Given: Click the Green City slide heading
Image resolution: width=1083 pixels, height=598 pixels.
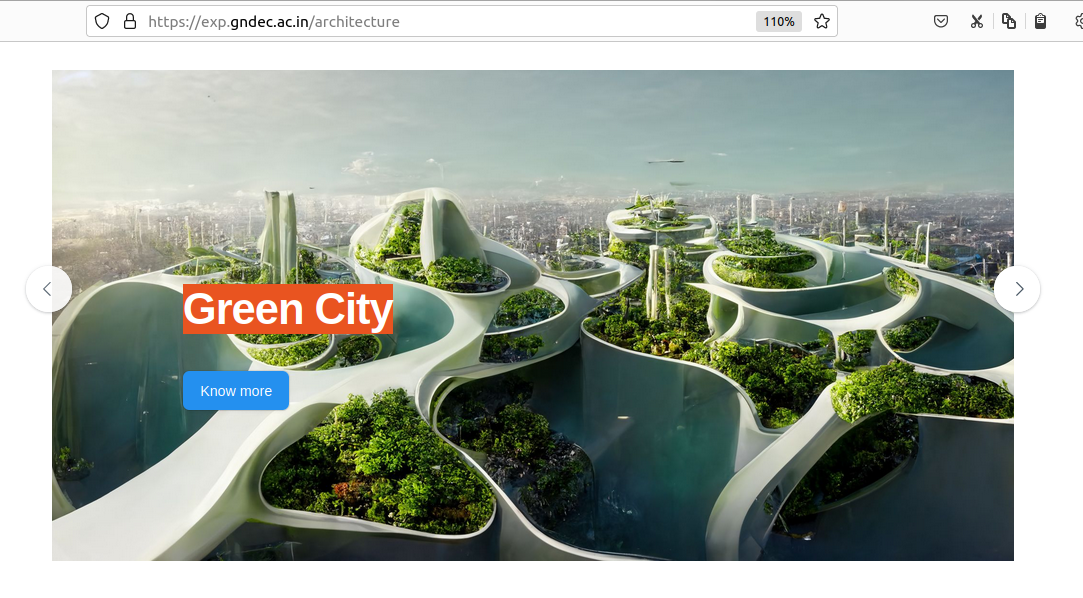Looking at the screenshot, I should tap(288, 309).
